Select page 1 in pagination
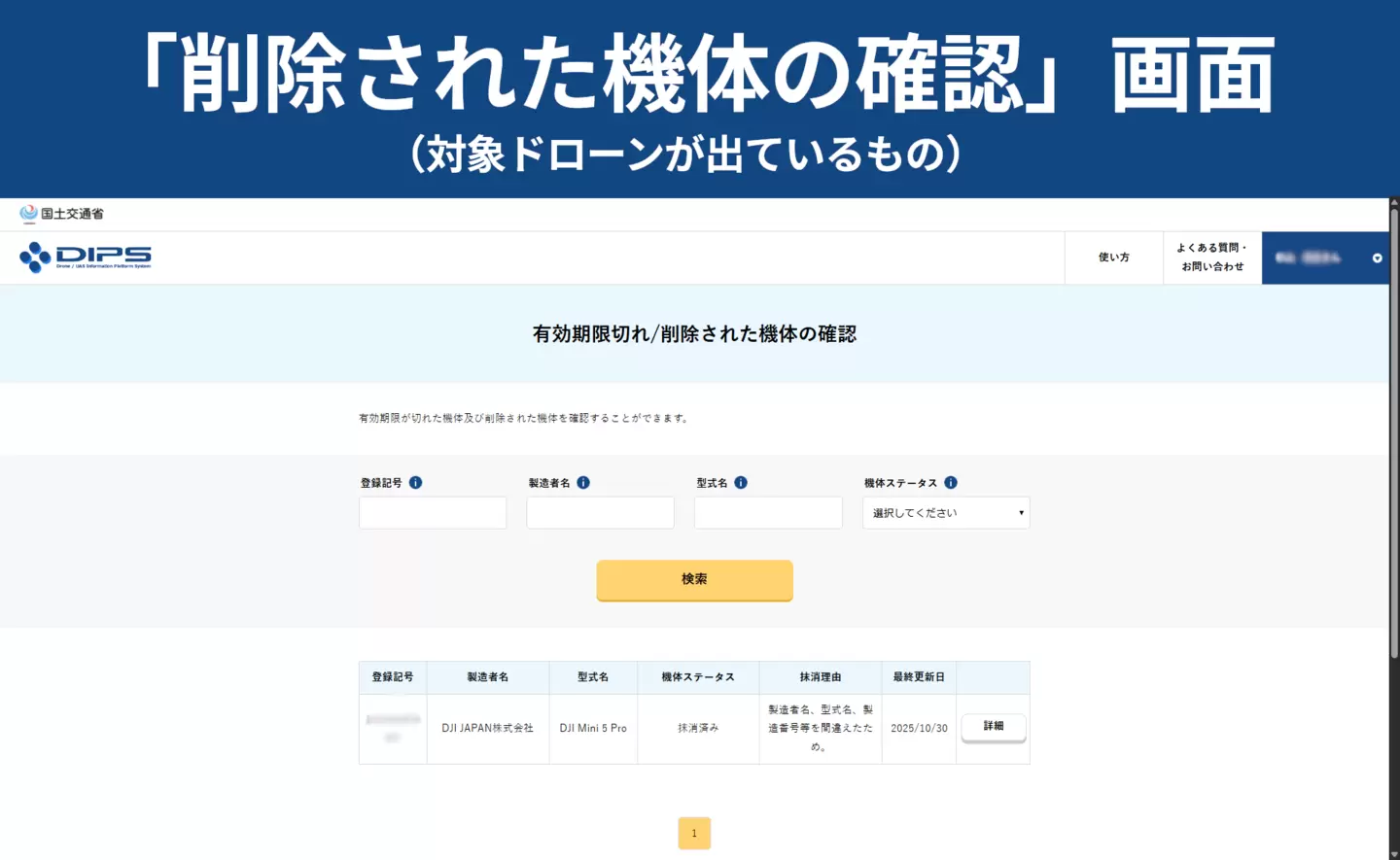 tap(694, 834)
